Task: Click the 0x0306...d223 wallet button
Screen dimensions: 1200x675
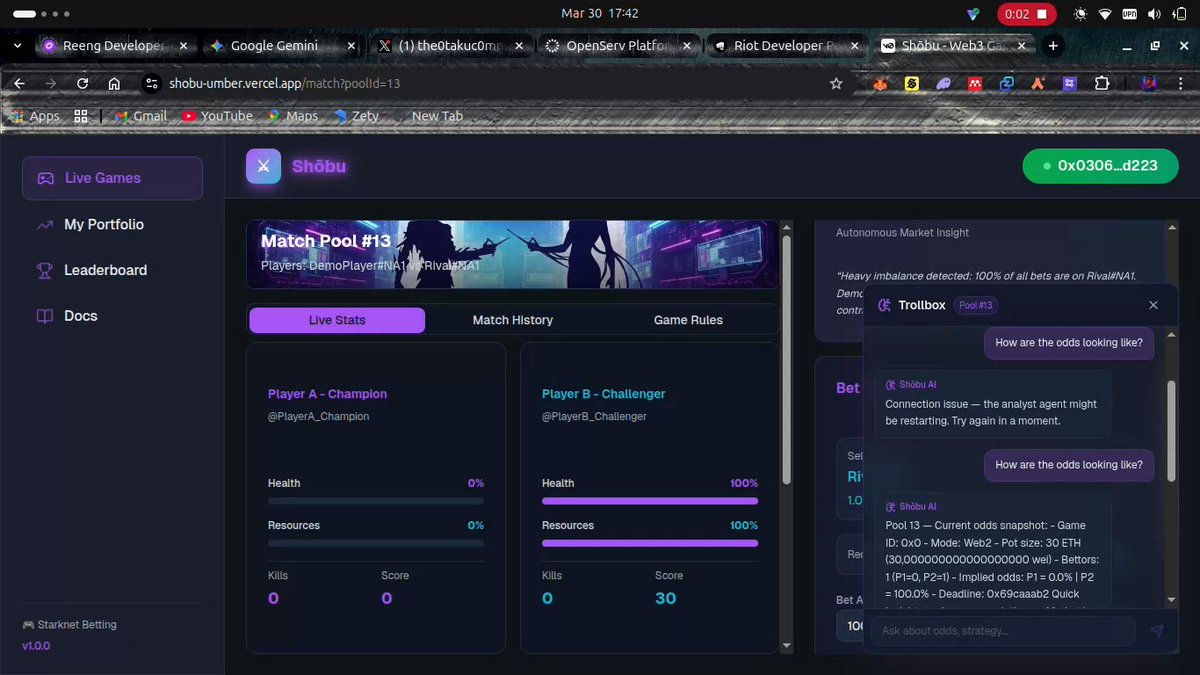Action: [1100, 166]
